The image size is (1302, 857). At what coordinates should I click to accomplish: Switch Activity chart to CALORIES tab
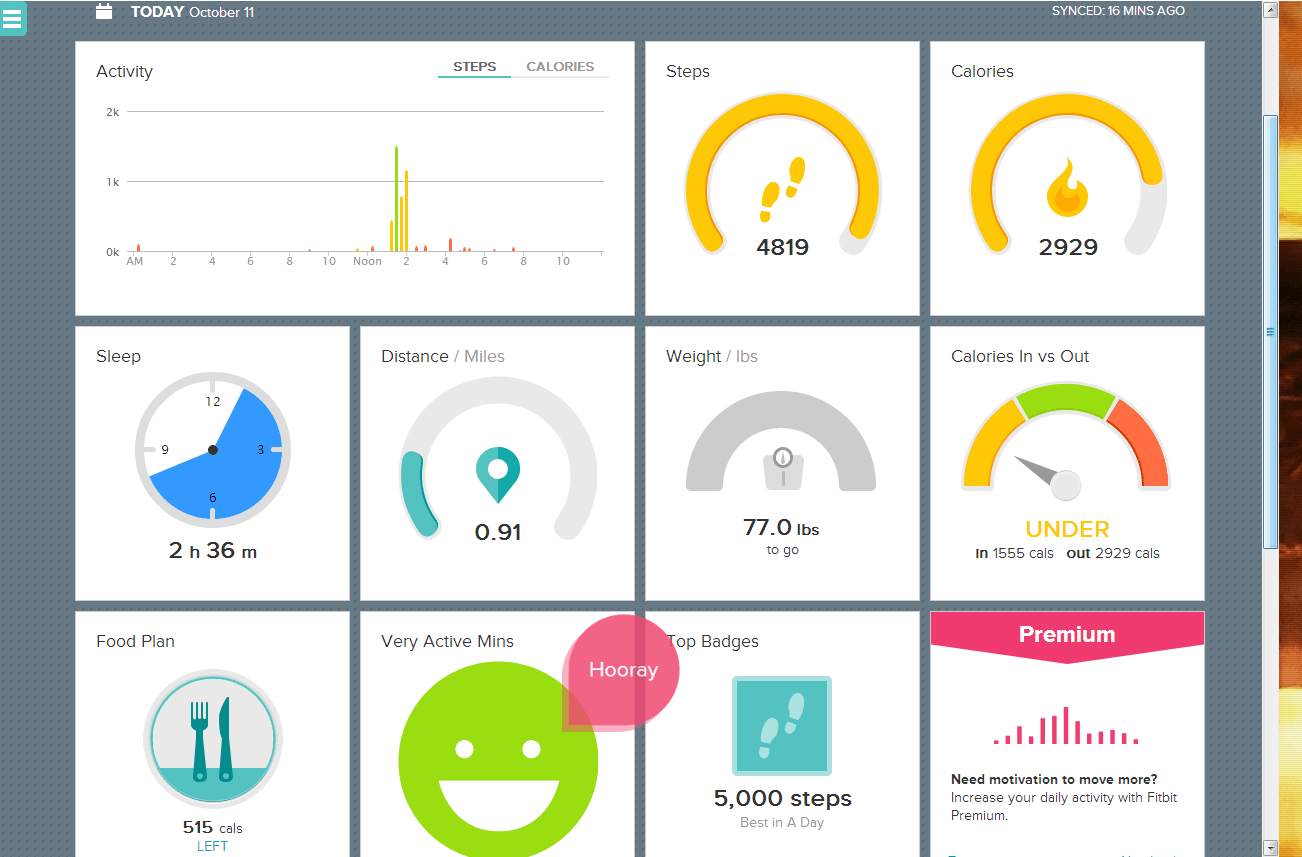click(560, 67)
